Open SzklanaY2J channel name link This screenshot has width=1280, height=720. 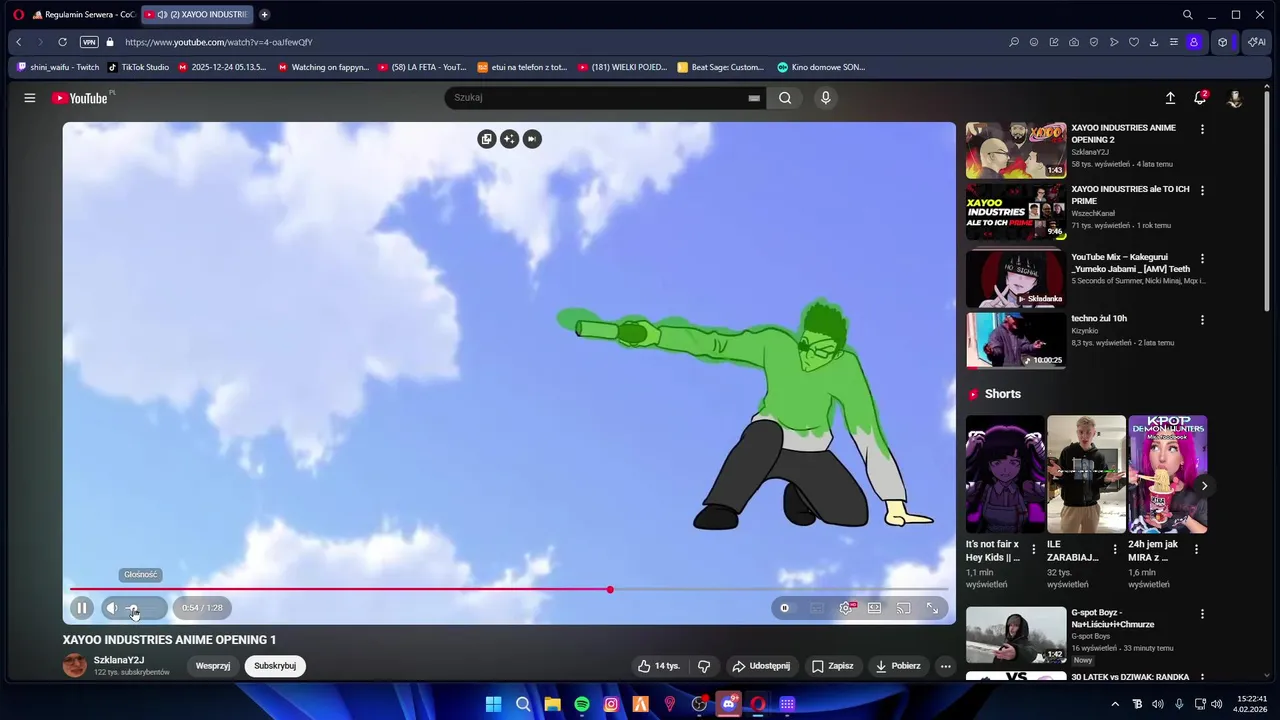[119, 660]
